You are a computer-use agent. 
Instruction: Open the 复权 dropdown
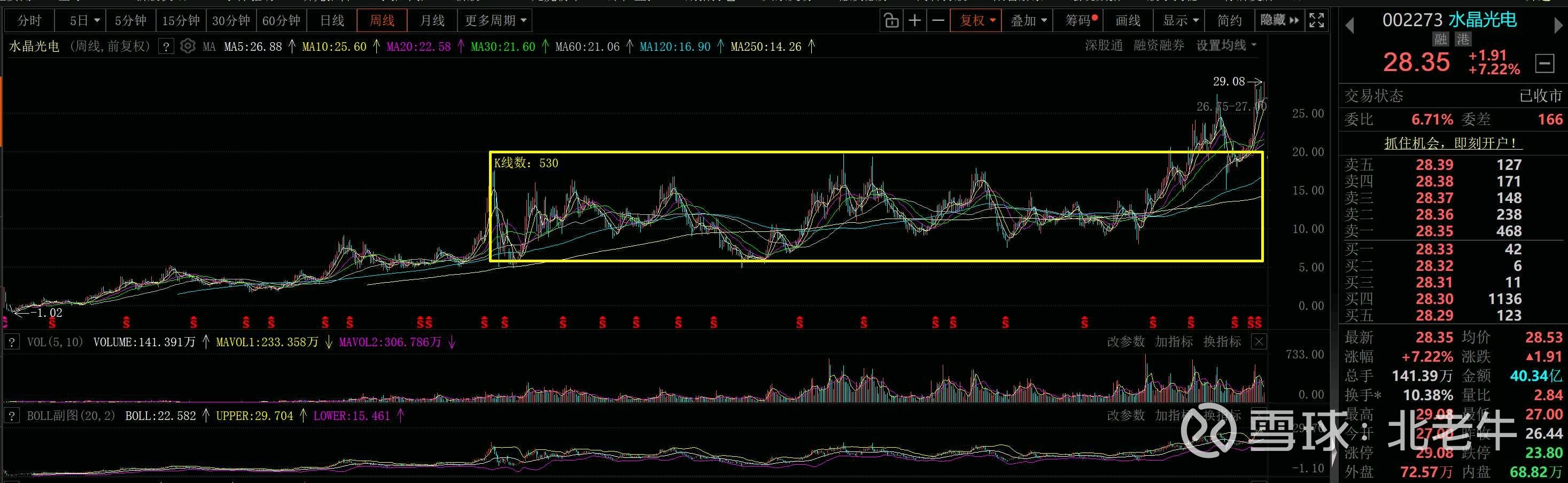click(977, 21)
